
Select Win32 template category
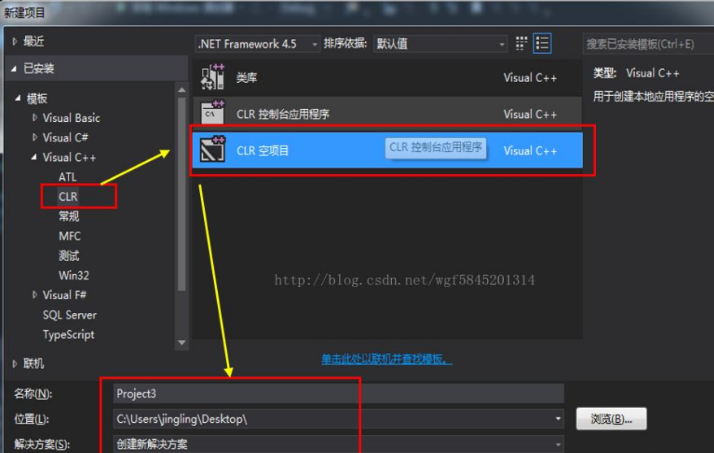[74, 275]
